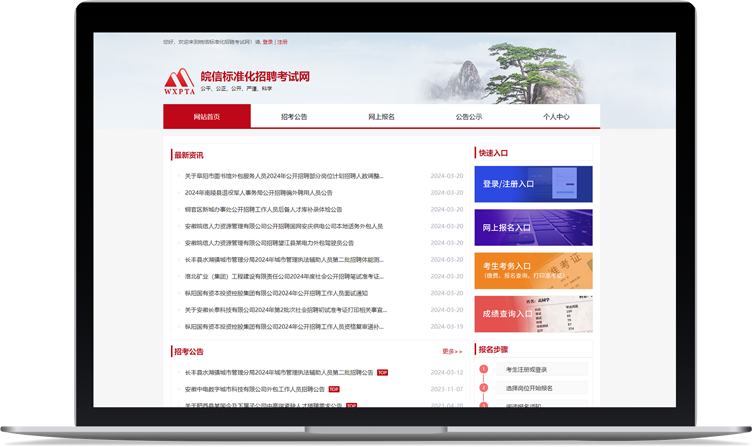Image resolution: width=752 pixels, height=447 pixels.
Task: Open the 成绩查询入口 red banner
Action: click(533, 313)
